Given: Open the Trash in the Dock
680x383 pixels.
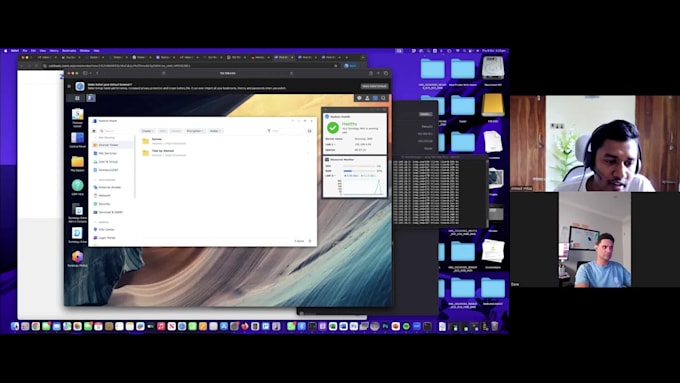Looking at the screenshot, I should [x=494, y=326].
